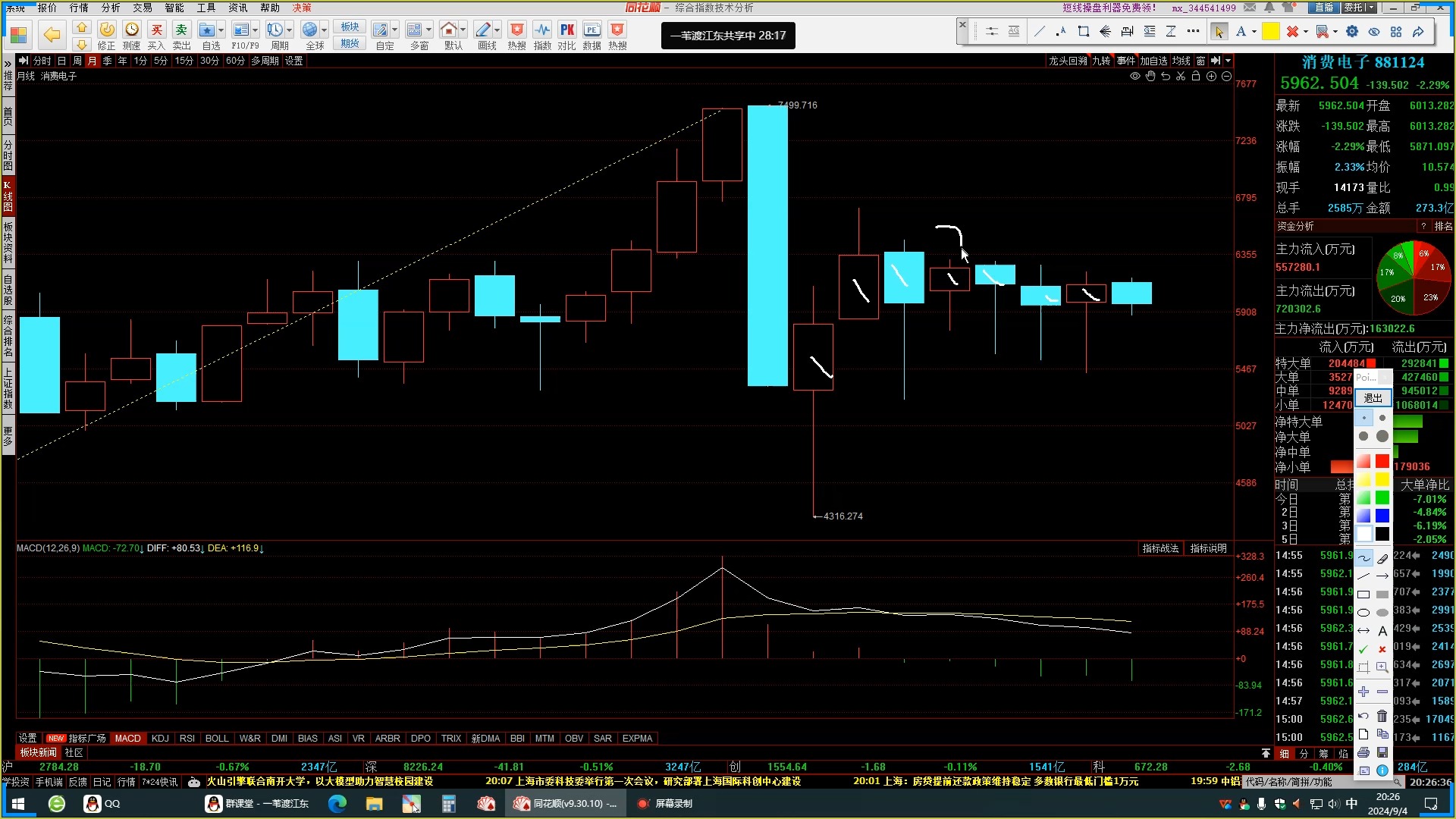Expand the F10/F9 dropdown arrow
Screen dimensions: 1456x819
tap(256, 30)
